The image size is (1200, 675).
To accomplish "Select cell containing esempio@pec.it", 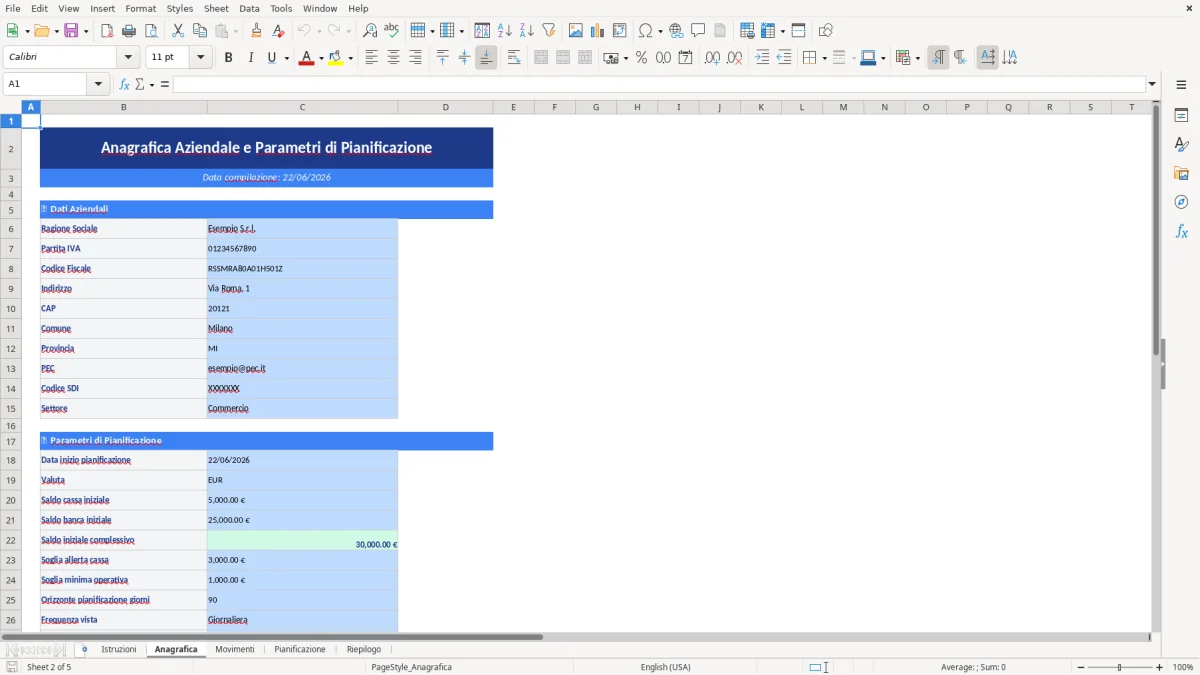I will tap(302, 368).
